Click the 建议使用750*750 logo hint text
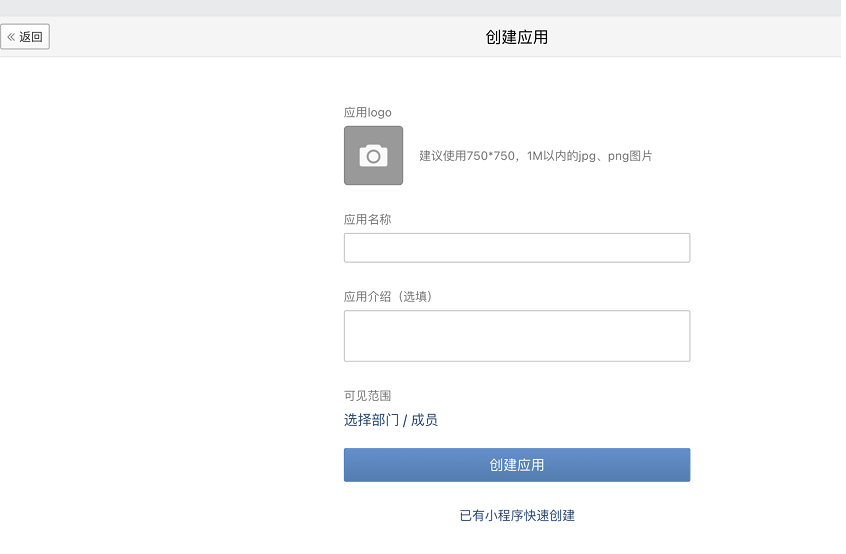The width and height of the screenshot is (846, 554). pyautogui.click(x=467, y=156)
